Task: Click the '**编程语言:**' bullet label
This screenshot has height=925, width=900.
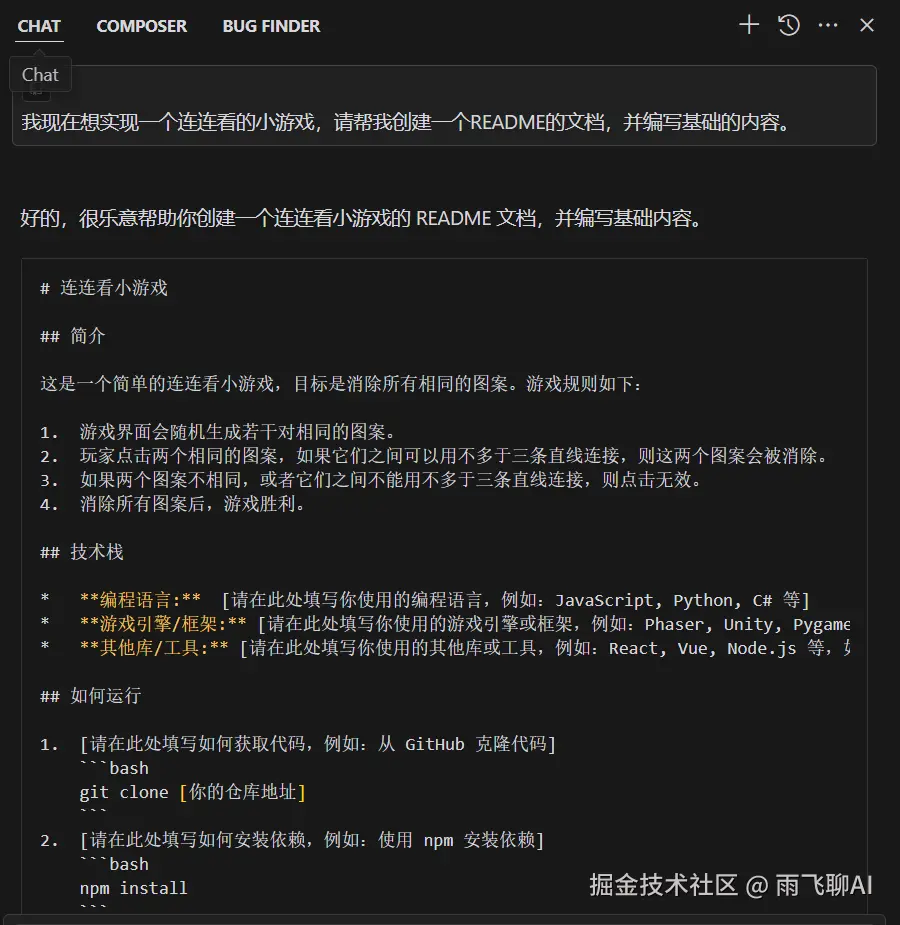Action: pos(140,600)
